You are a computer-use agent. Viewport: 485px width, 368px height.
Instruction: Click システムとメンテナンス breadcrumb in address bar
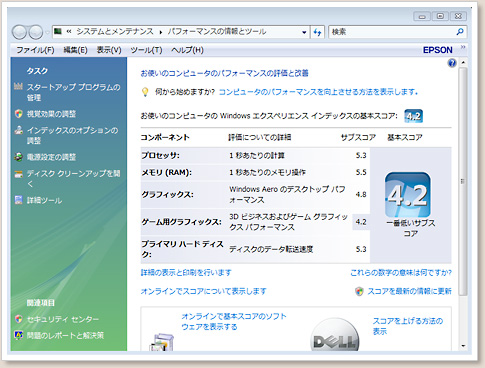pos(115,32)
